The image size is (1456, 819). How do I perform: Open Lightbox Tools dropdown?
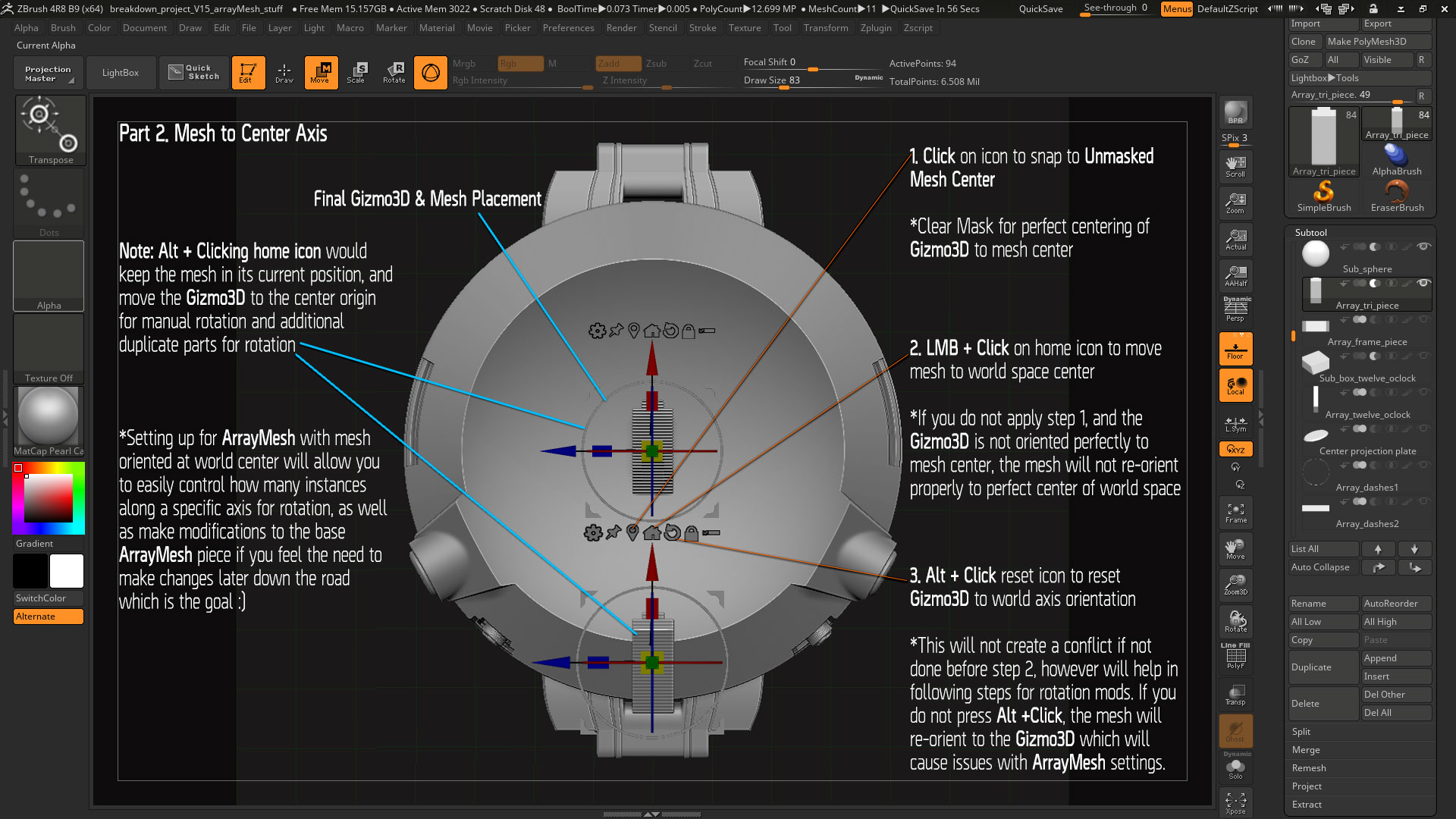1360,78
